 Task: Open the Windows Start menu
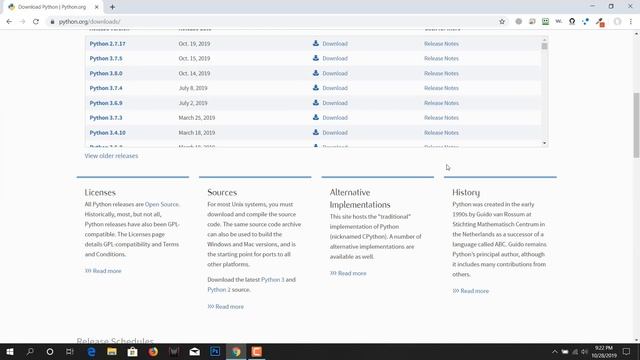click(10, 351)
